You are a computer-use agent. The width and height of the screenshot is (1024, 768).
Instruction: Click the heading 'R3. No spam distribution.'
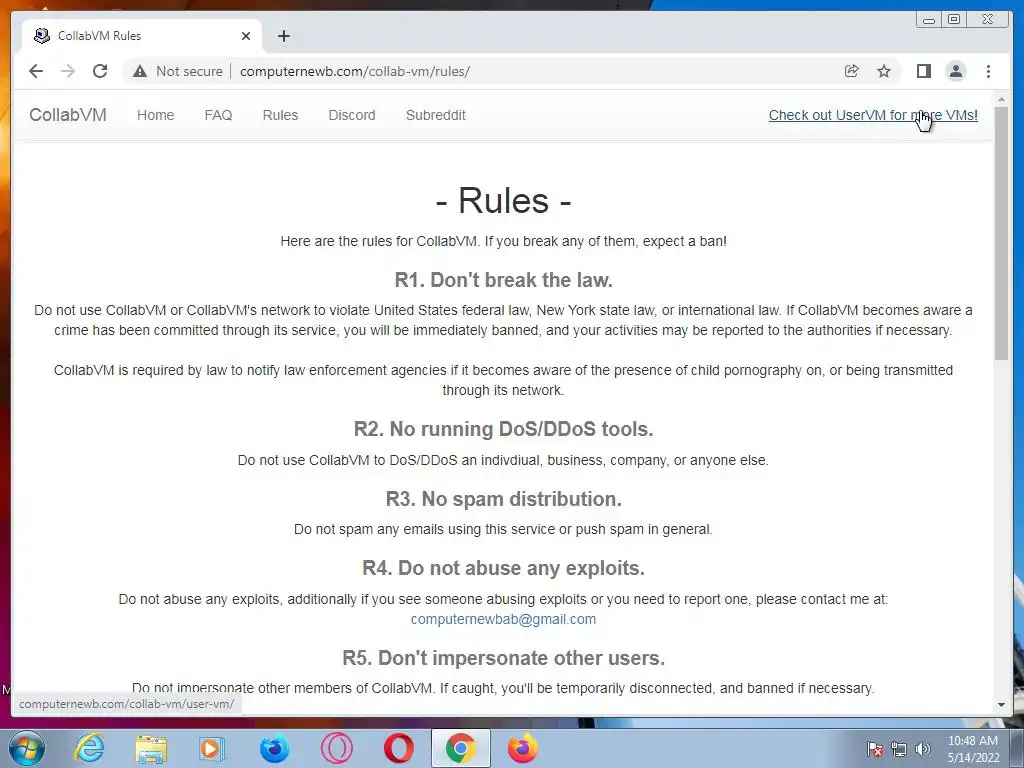tap(503, 499)
